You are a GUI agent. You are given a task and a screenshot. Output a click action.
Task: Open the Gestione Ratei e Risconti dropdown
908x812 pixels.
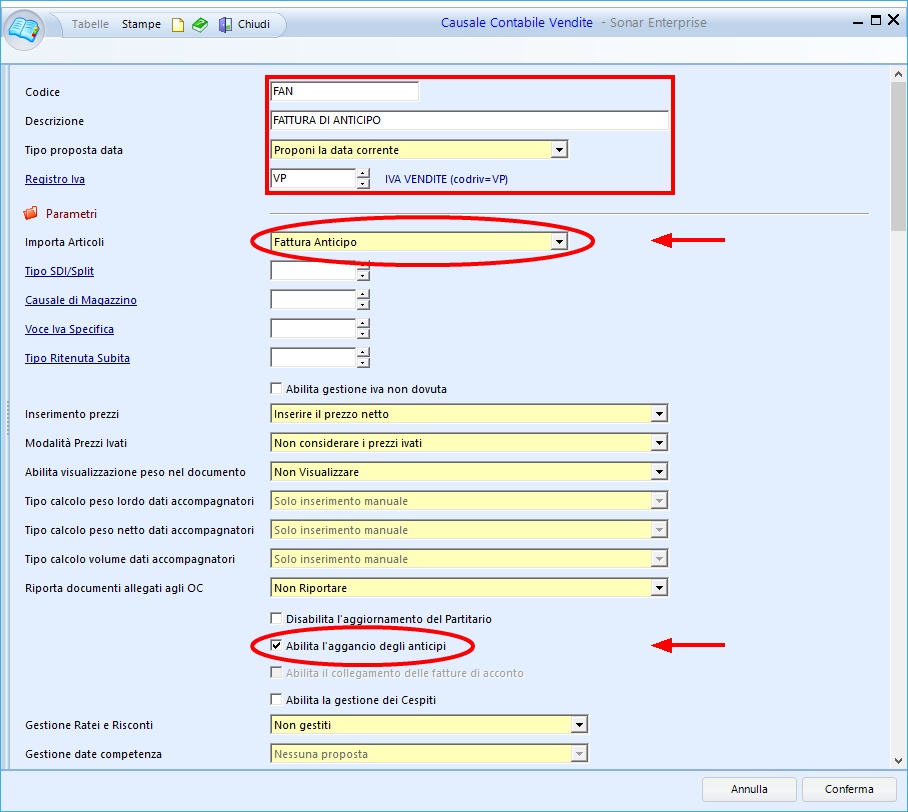click(578, 725)
